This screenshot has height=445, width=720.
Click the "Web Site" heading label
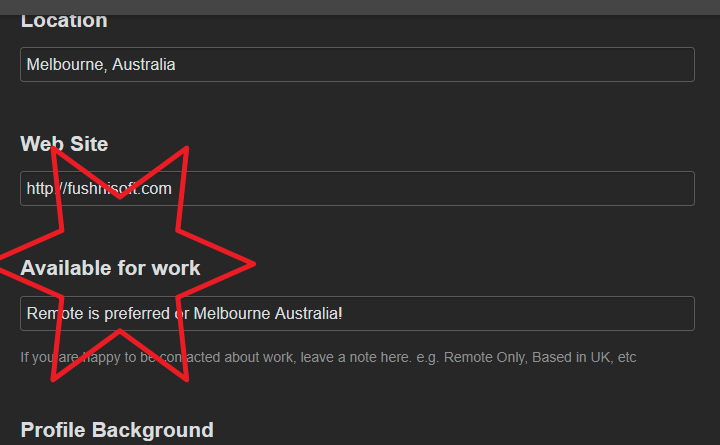click(64, 144)
